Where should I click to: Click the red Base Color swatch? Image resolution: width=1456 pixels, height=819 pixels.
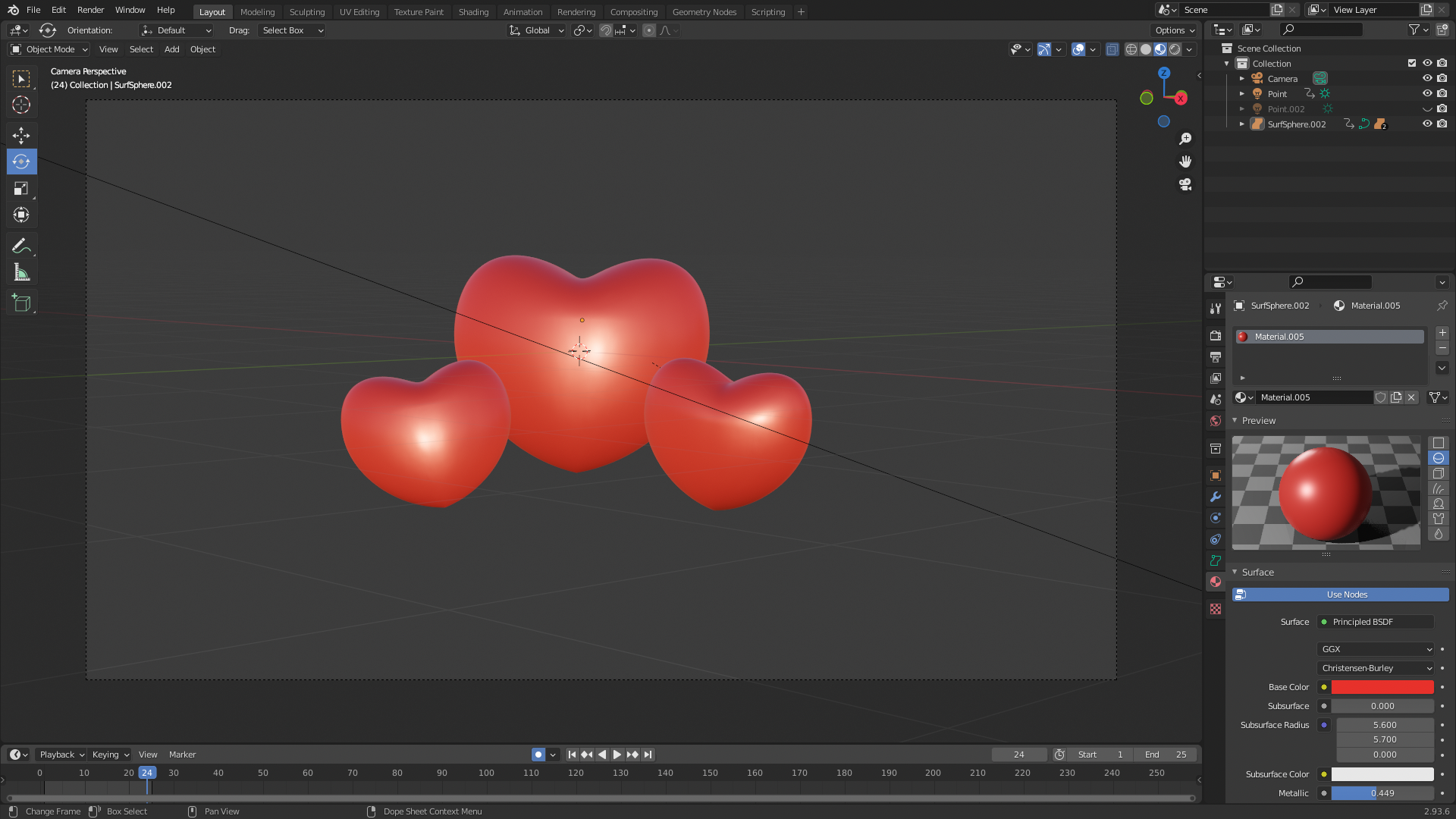coord(1382,687)
